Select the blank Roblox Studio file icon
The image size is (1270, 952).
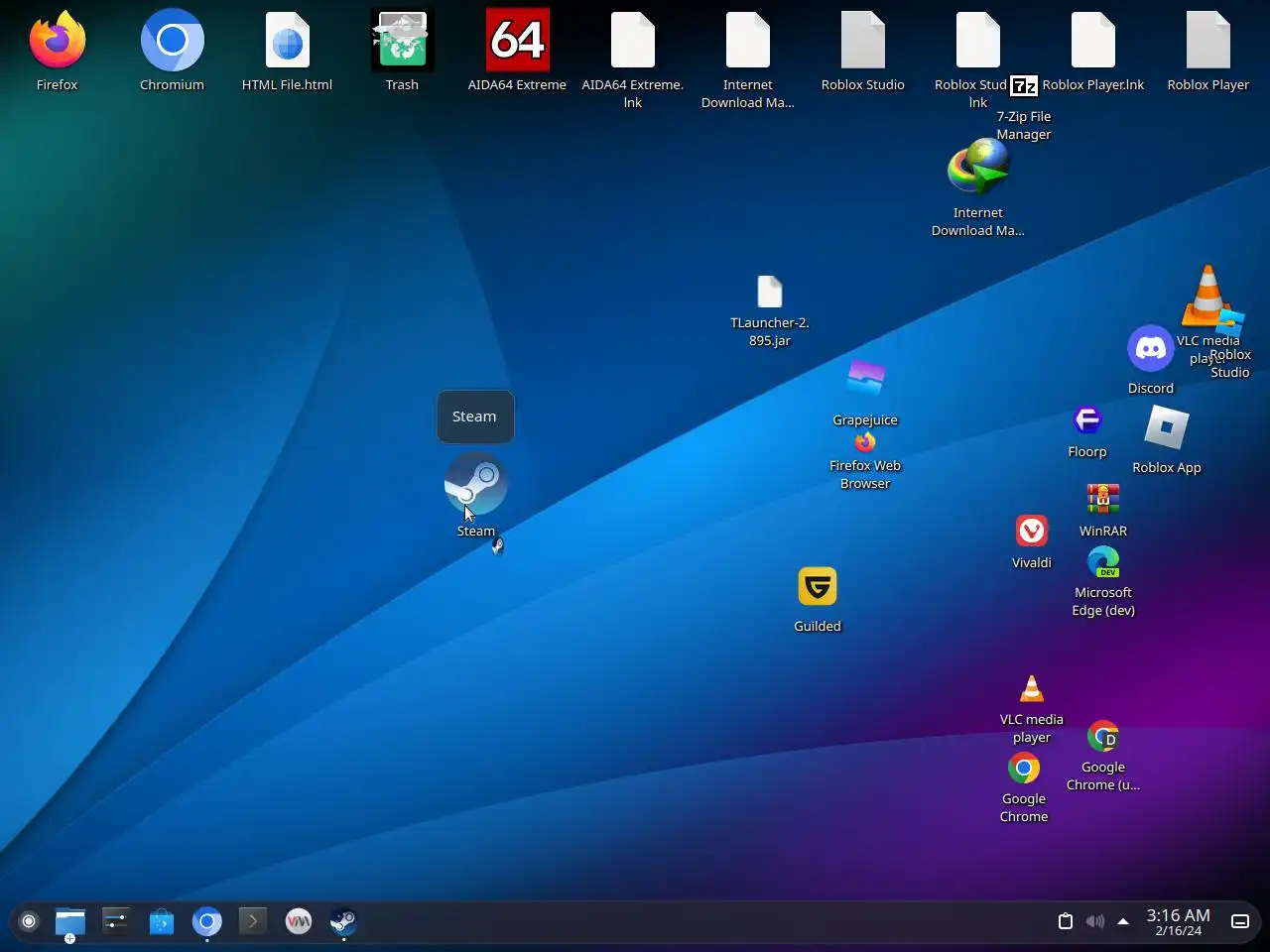pyautogui.click(x=863, y=41)
